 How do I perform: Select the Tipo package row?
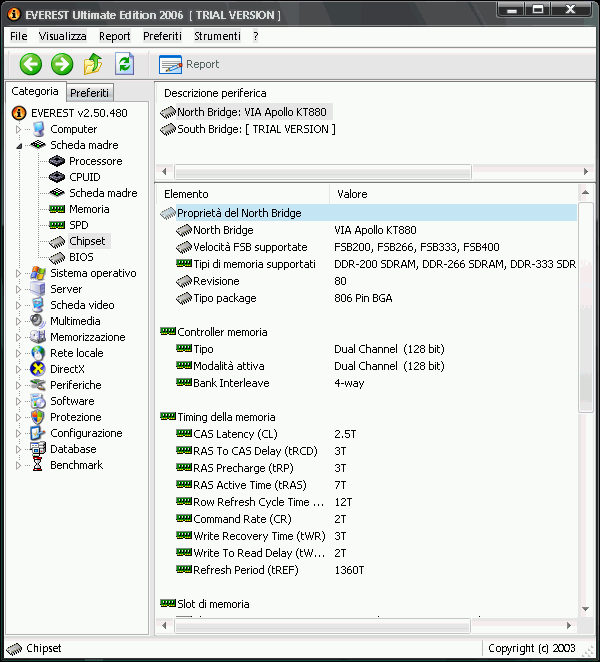[x=368, y=298]
